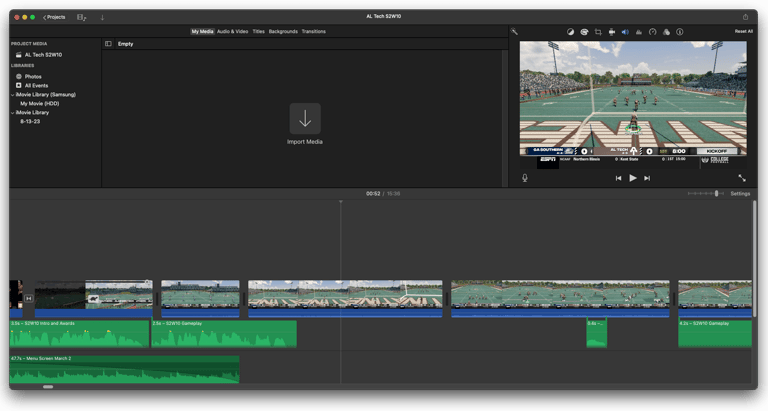Open the Backgrounds tab
Image resolution: width=768 pixels, height=411 pixels.
283,31
